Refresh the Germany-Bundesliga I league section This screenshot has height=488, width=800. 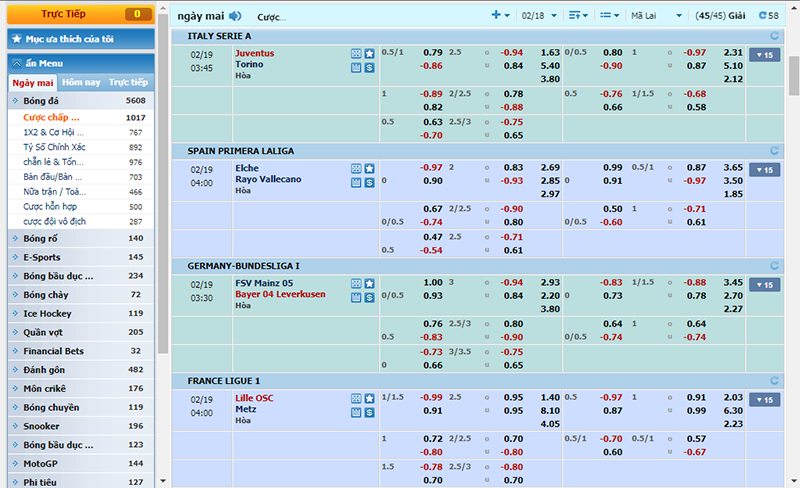pyautogui.click(x=773, y=266)
